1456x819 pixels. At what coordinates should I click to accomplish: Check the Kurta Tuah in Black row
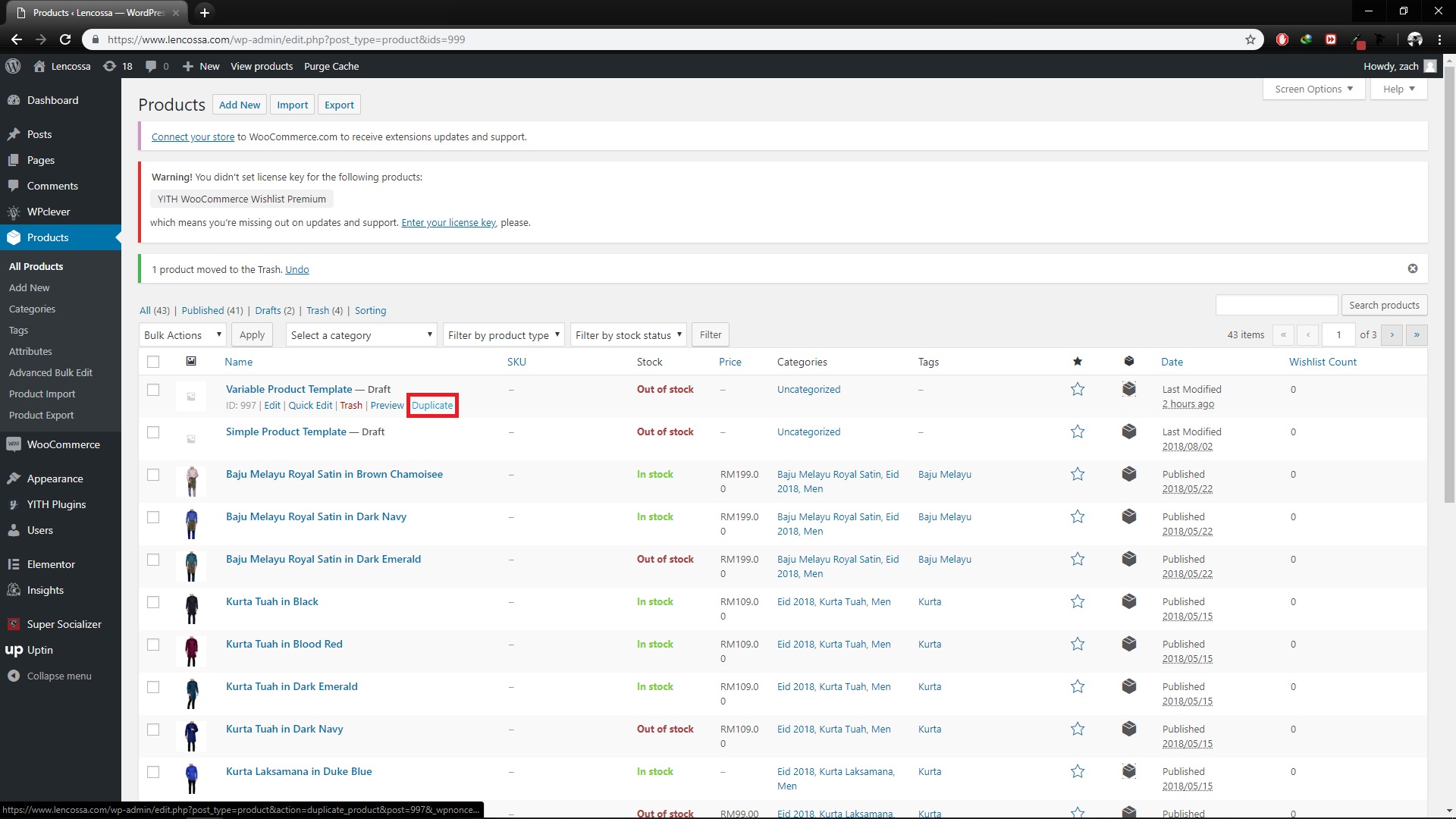click(153, 602)
